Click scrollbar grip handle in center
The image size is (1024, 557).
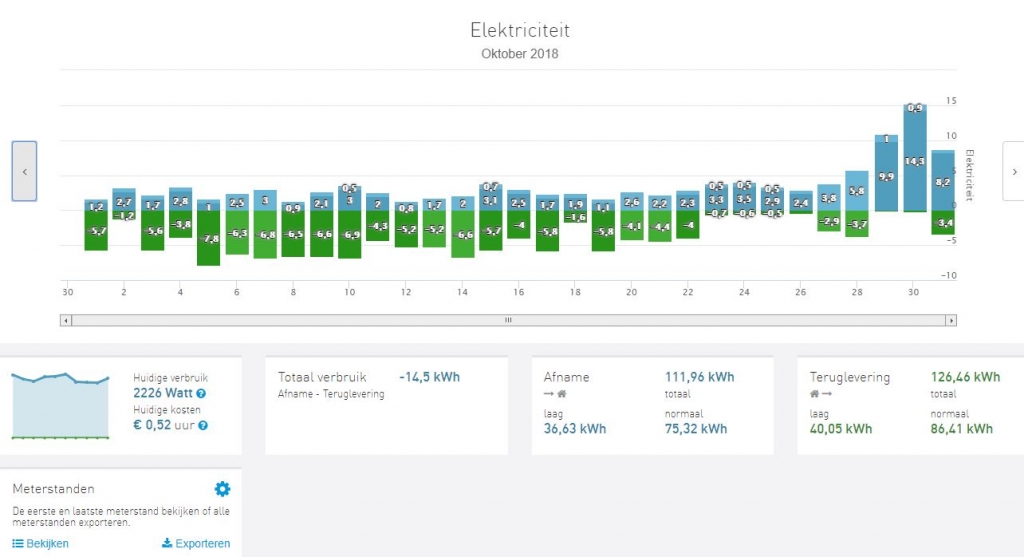508,320
